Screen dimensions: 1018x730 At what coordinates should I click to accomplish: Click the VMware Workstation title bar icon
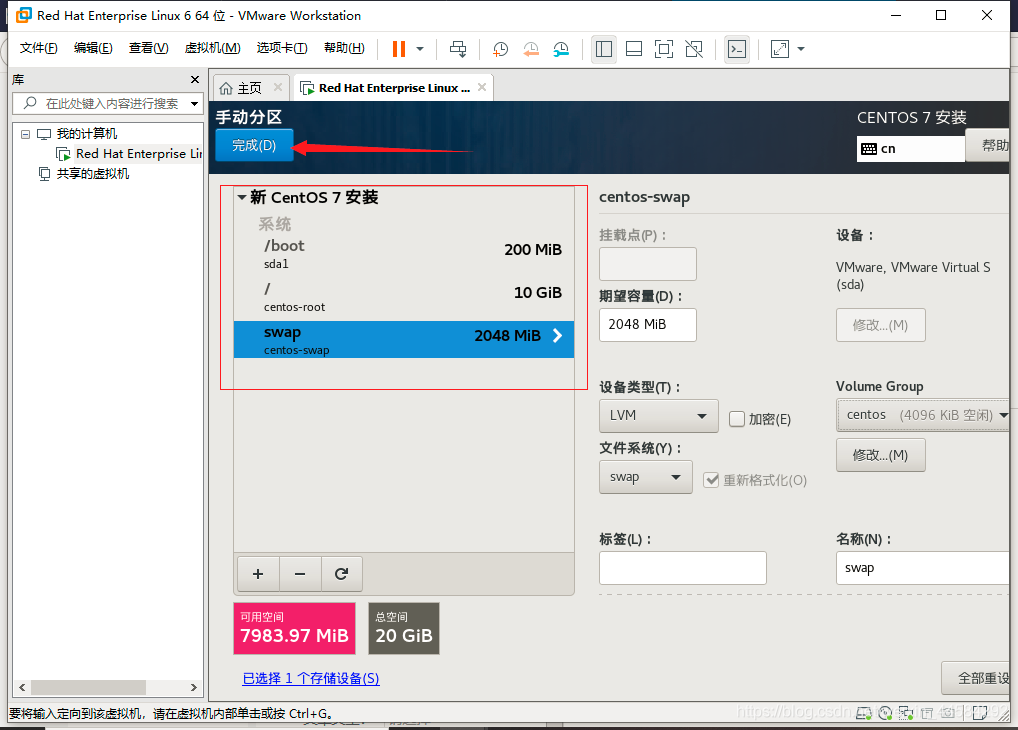point(23,15)
